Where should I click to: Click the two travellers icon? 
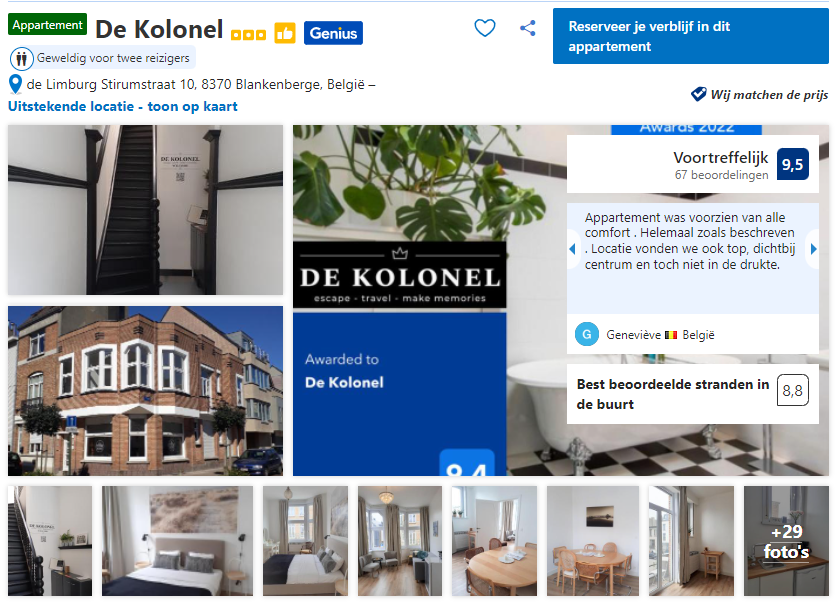(x=22, y=58)
